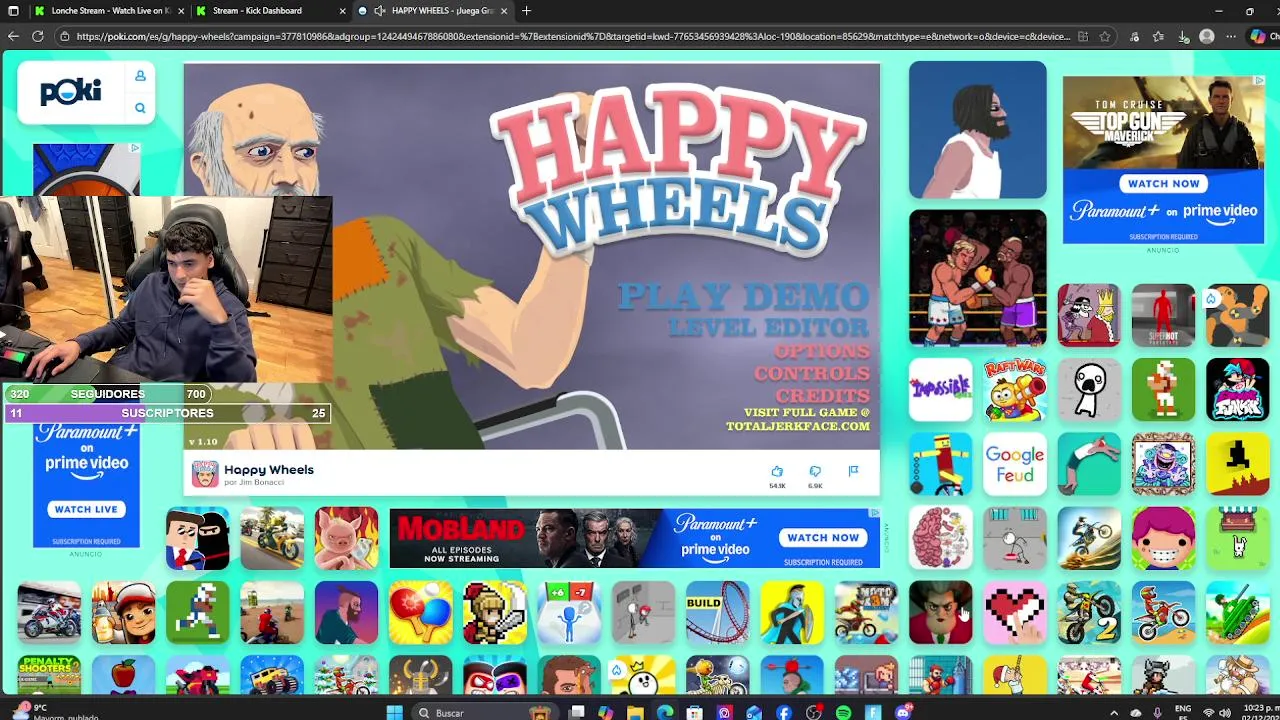Open the pink pixel heart game tile
The height and width of the screenshot is (720, 1280).
[x=1015, y=612]
